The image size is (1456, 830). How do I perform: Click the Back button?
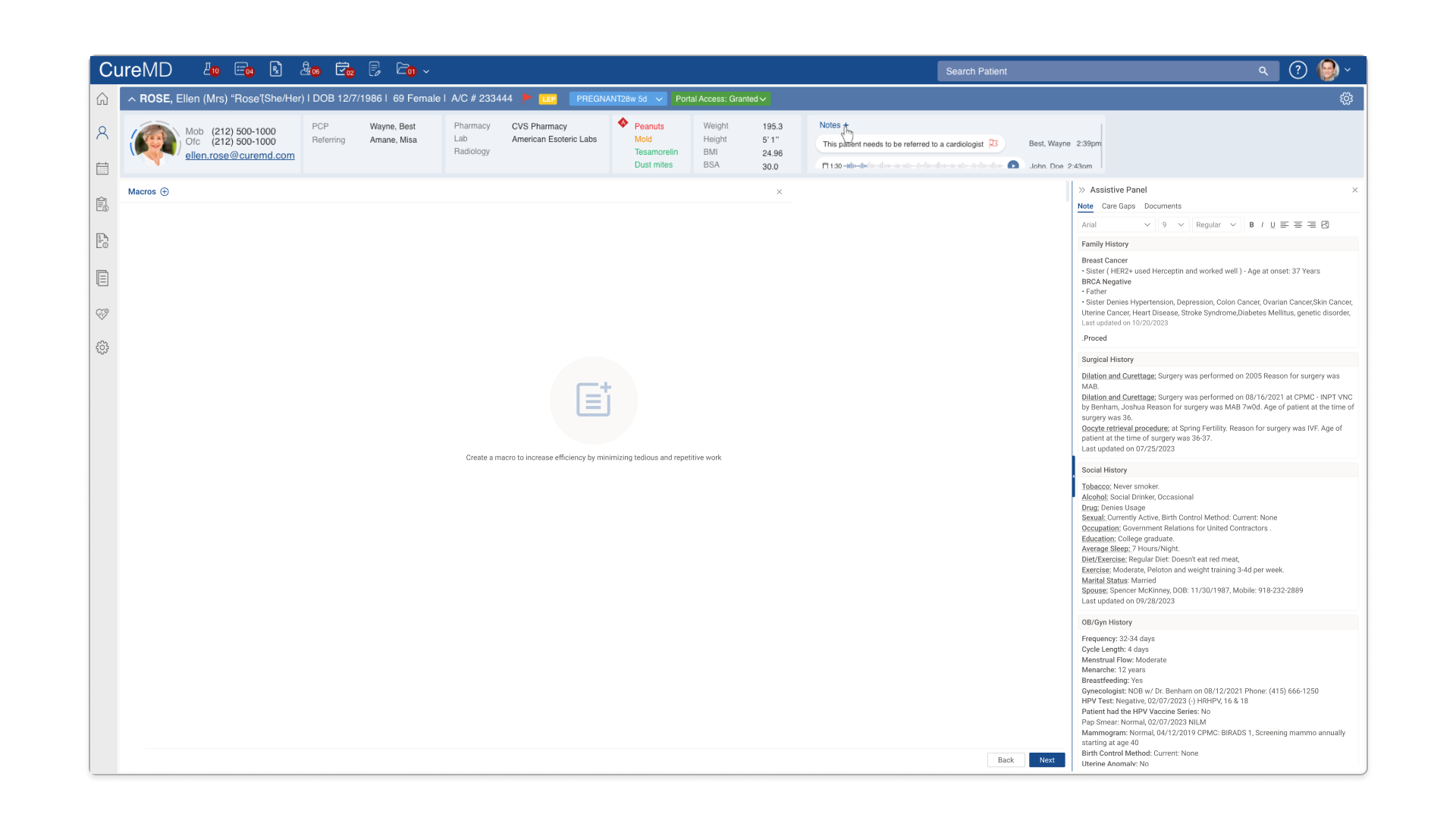coord(1006,760)
